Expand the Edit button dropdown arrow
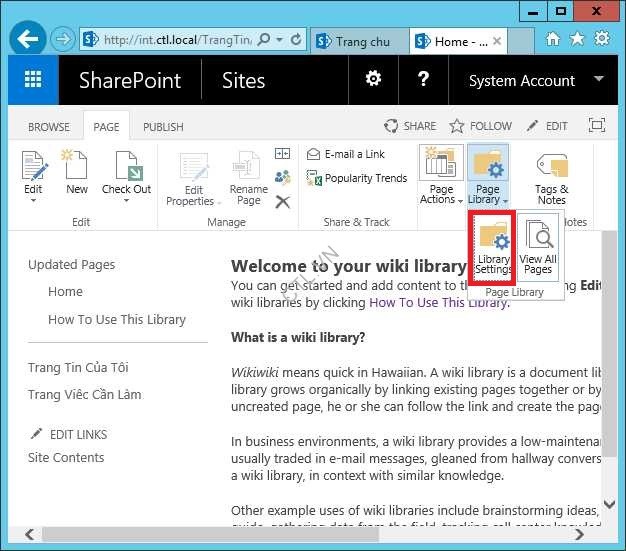This screenshot has height=551, width=626. pyautogui.click(x=33, y=200)
